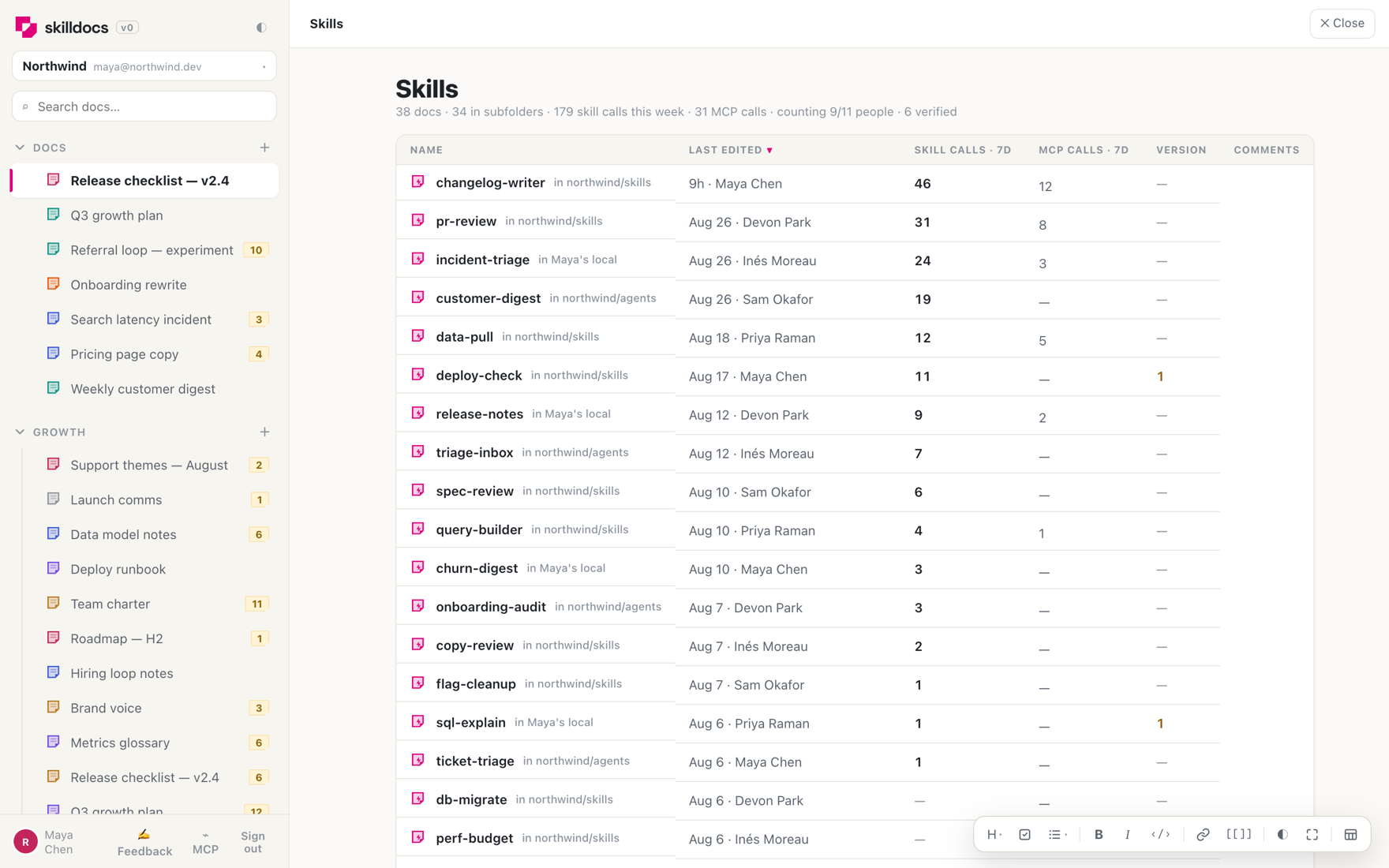Viewport: 1389px width, 868px height.
Task: Click the triage-inbox skill icon
Action: click(417, 451)
